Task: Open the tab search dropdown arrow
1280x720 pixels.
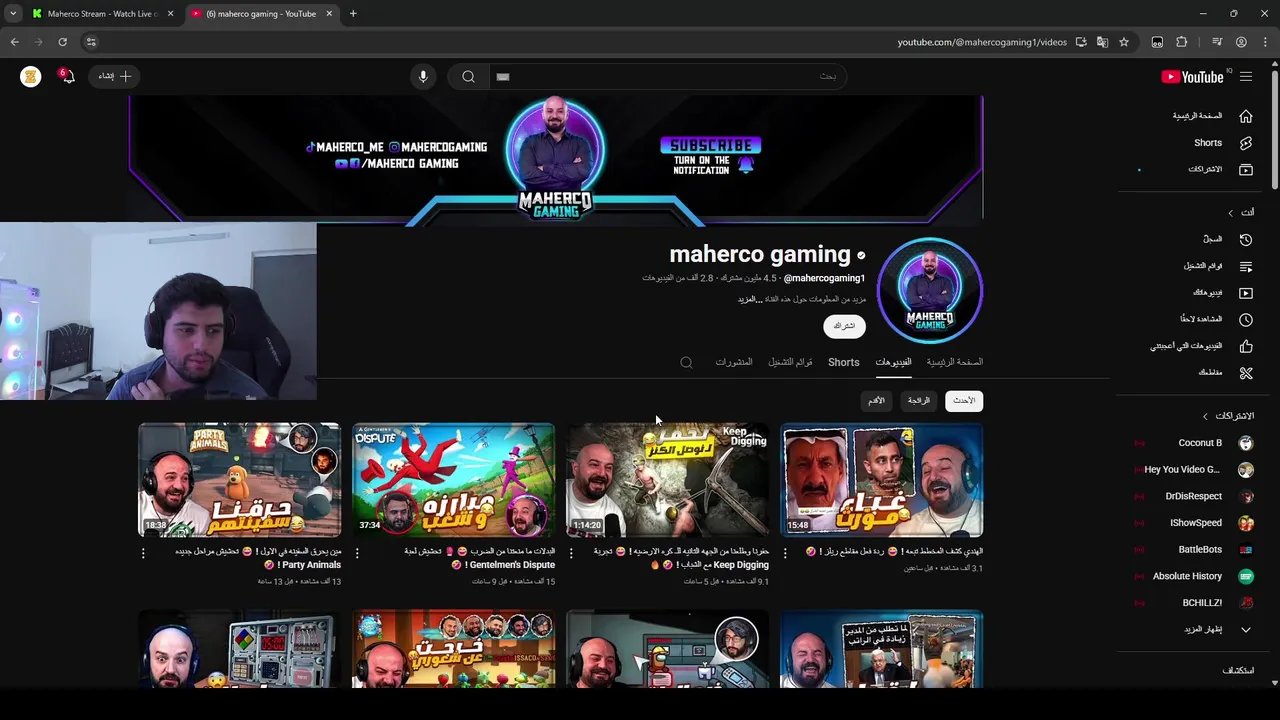Action: (12, 14)
